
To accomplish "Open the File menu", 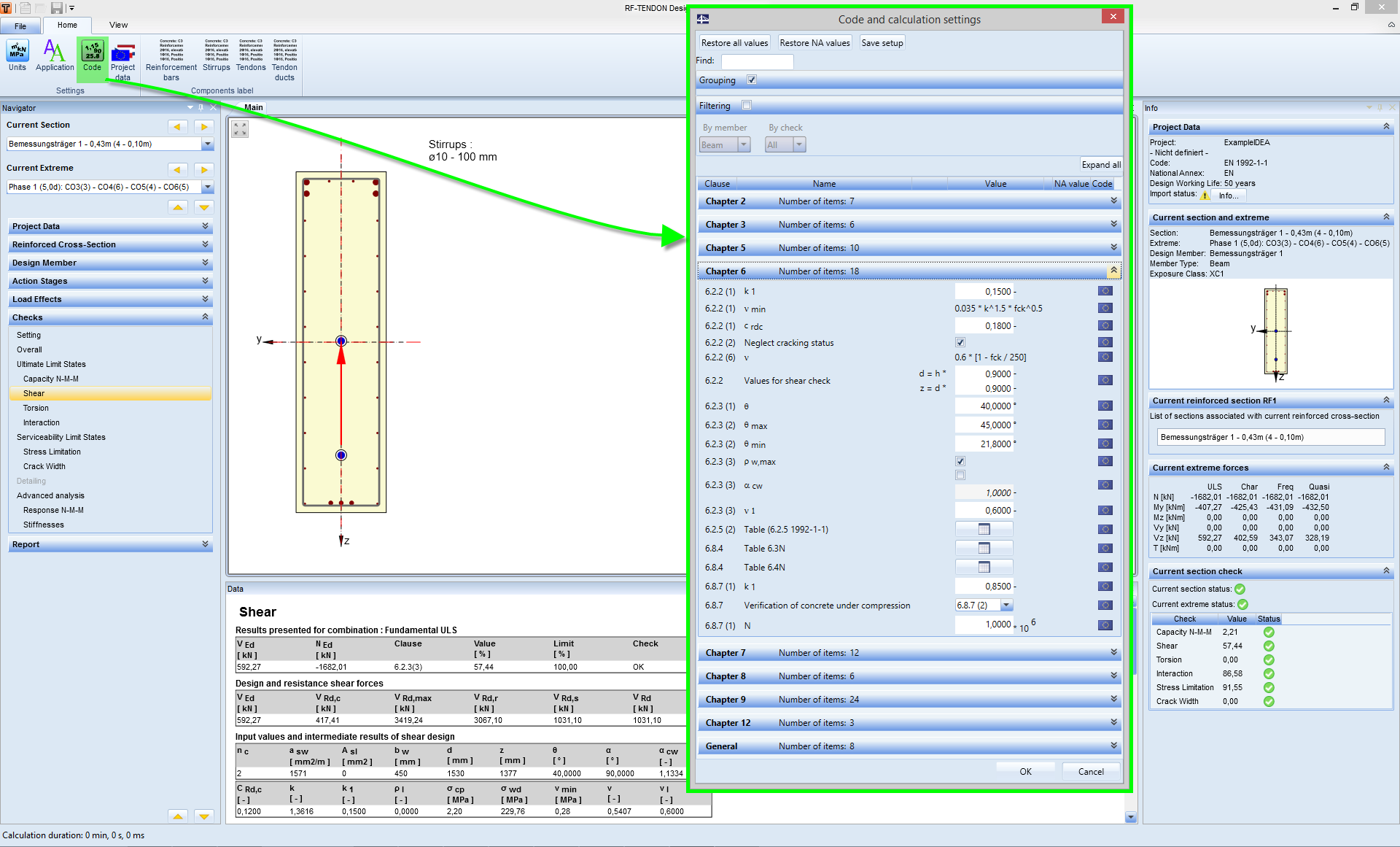I will click(20, 24).
